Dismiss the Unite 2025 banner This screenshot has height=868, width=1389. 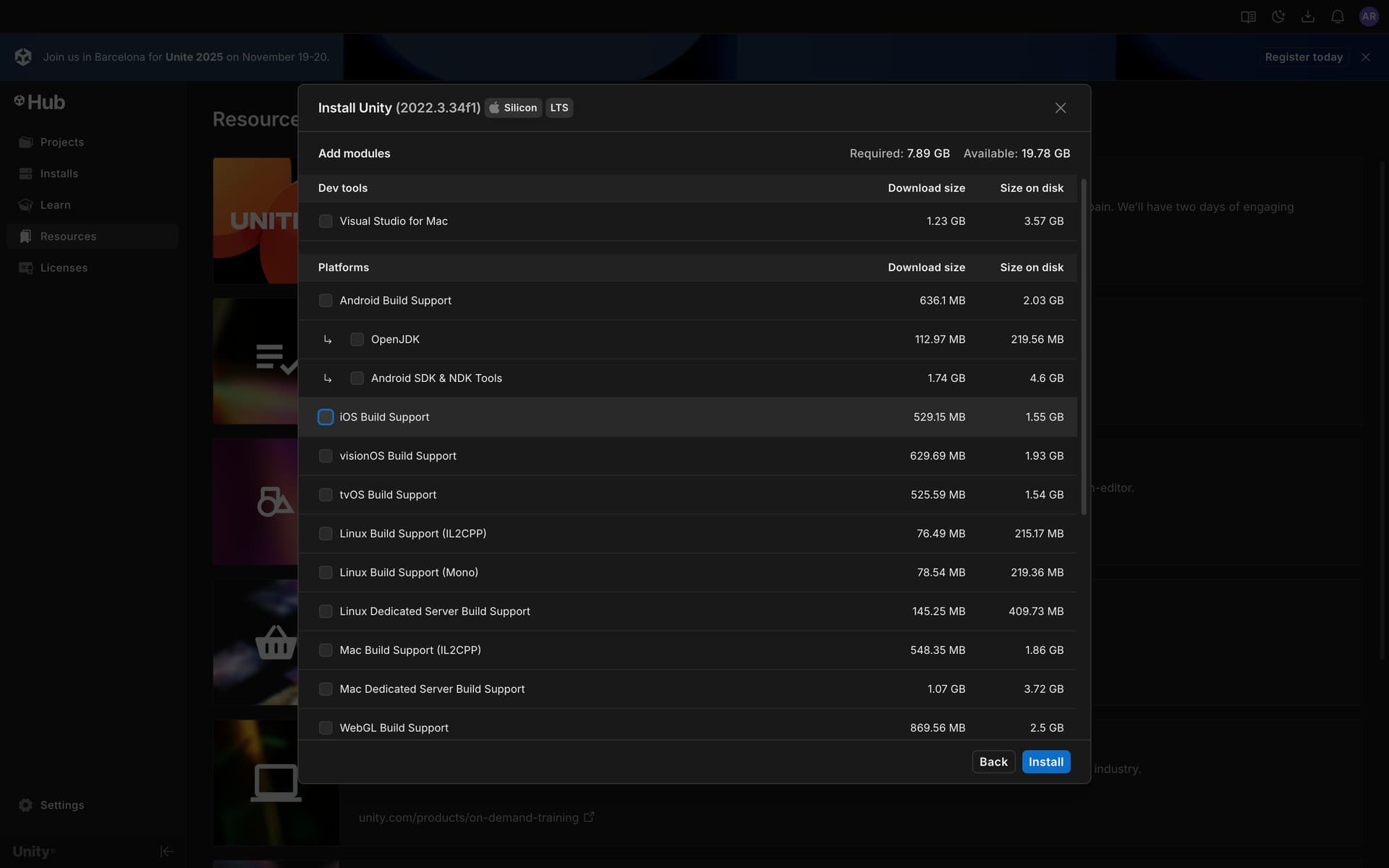1366,57
